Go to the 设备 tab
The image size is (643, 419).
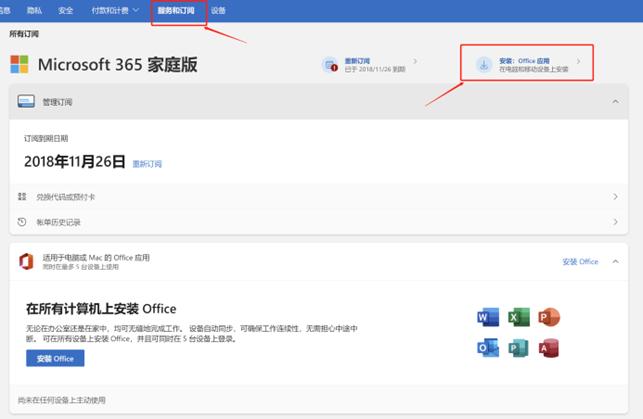pos(218,10)
